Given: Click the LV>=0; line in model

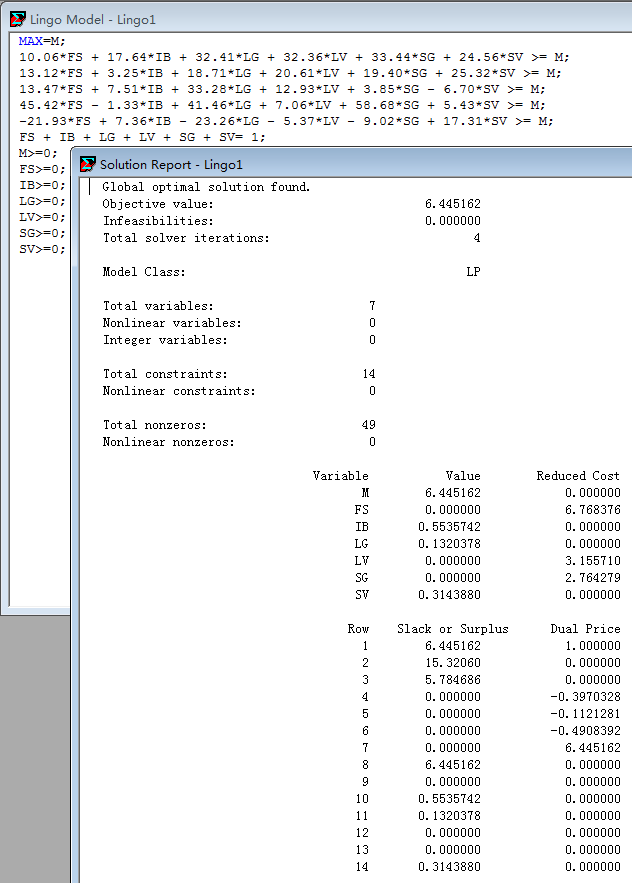Looking at the screenshot, I should (x=42, y=217).
